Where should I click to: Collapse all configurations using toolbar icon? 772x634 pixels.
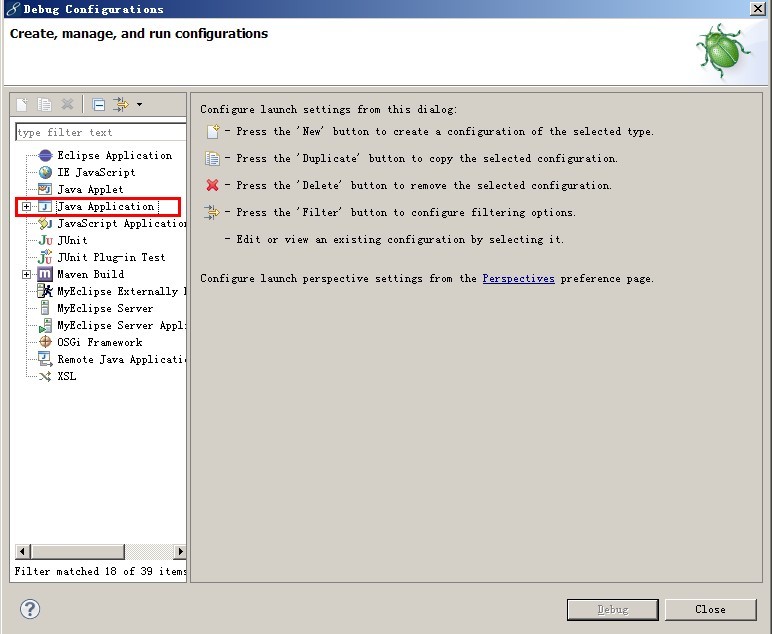tap(98, 104)
